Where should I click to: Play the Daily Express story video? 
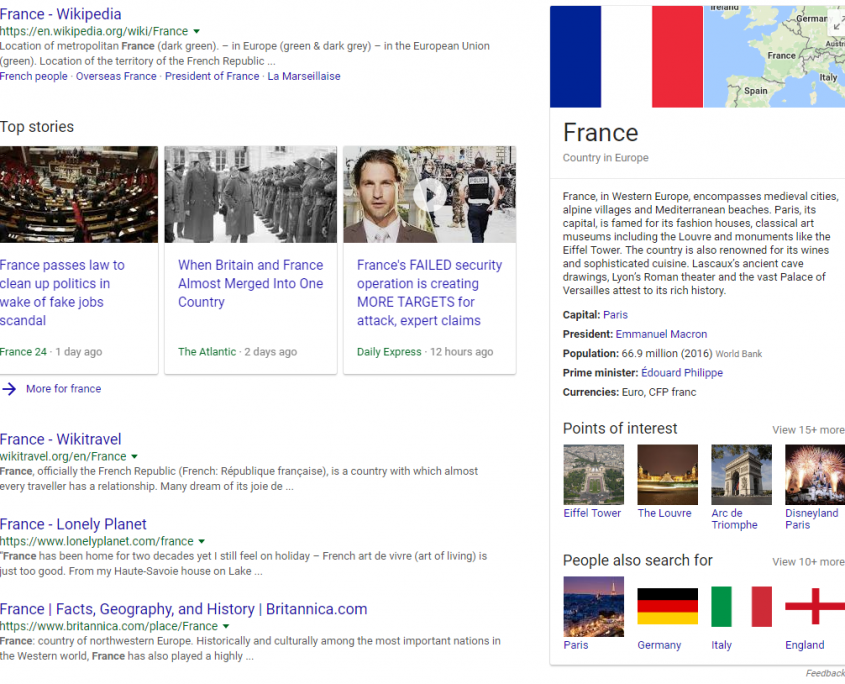pos(429,194)
